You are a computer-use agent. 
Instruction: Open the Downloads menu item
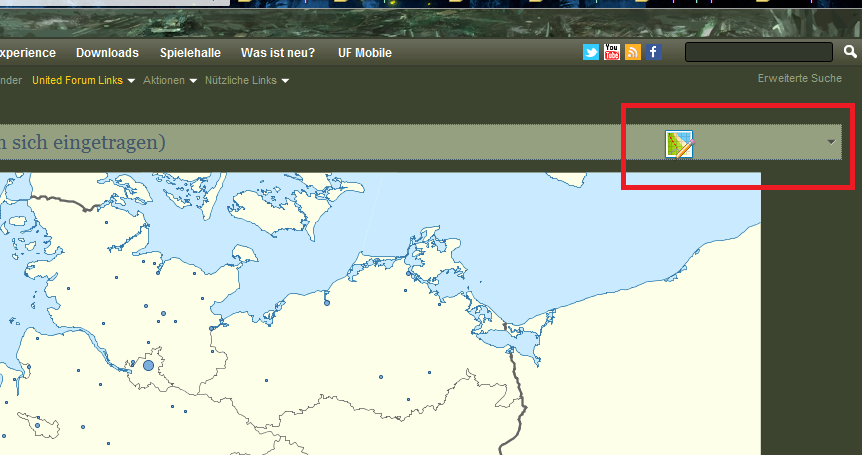107,53
